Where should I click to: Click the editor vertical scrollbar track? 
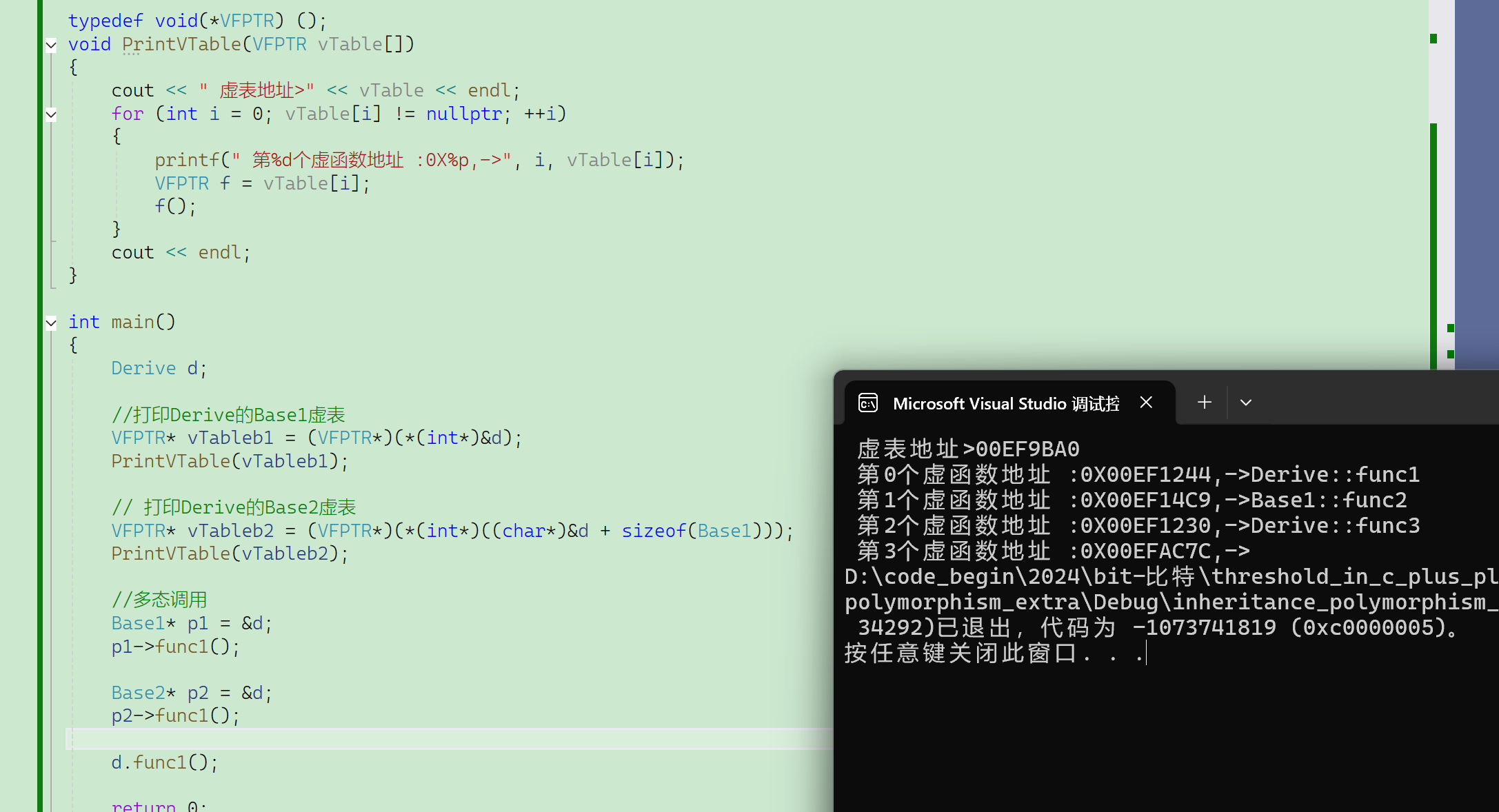pyautogui.click(x=1441, y=207)
